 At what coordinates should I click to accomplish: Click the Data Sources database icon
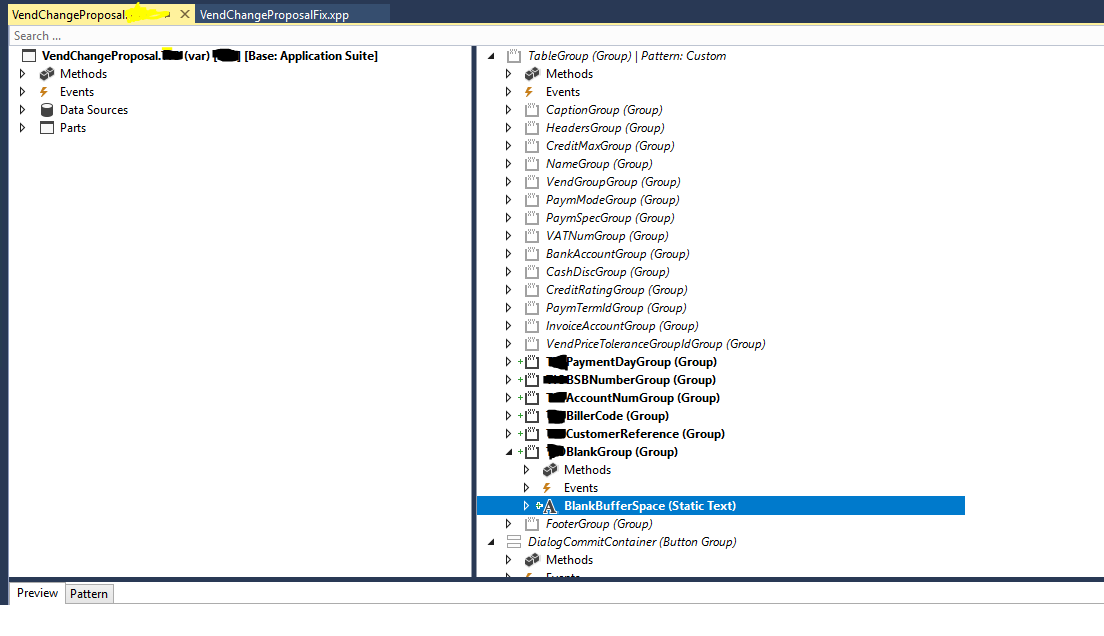coord(46,110)
